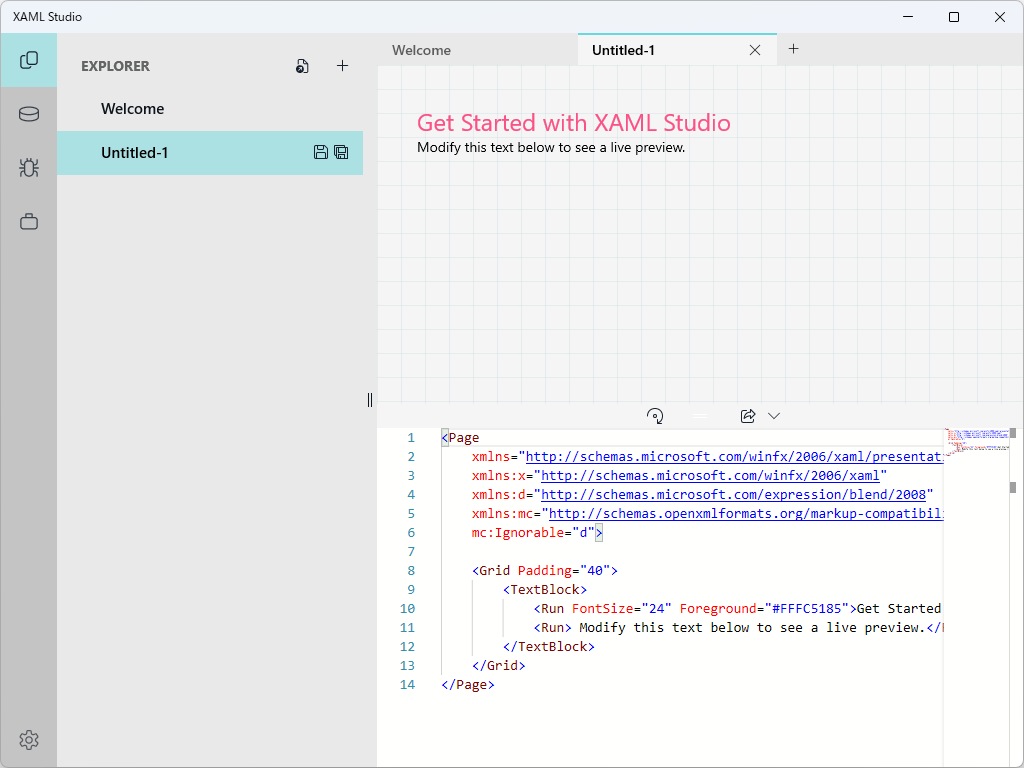The height and width of the screenshot is (768, 1024).
Task: Open the Data Sources database icon
Action: point(29,114)
